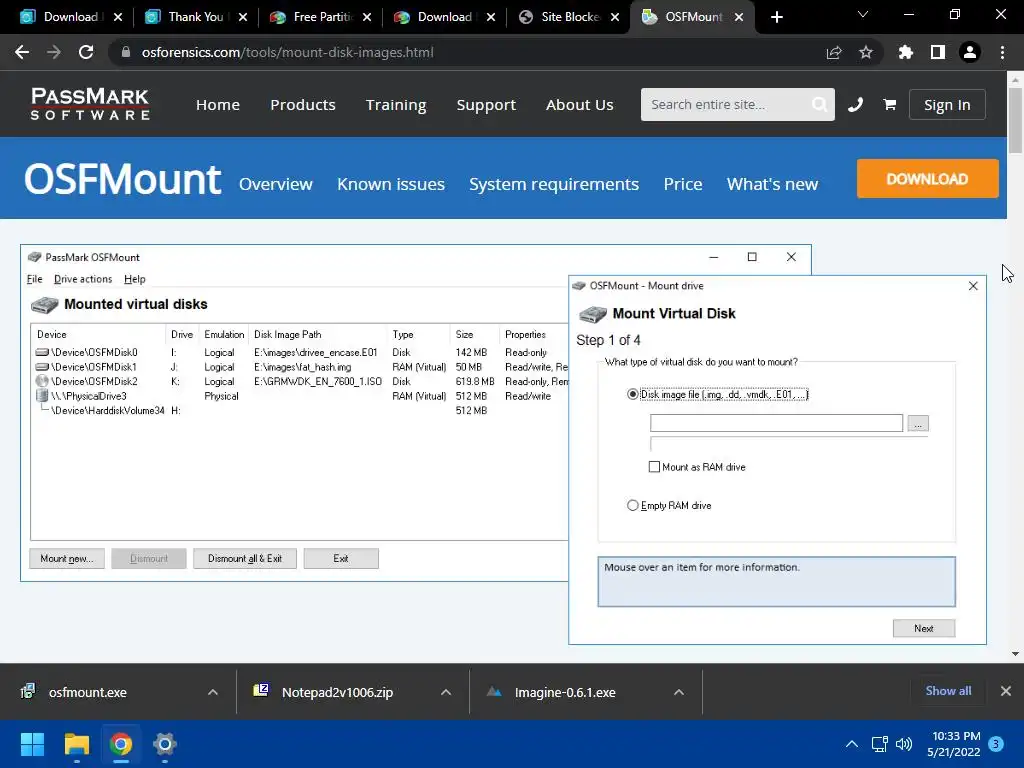Open the Products nav menu
This screenshot has height=768, width=1024.
coord(303,104)
